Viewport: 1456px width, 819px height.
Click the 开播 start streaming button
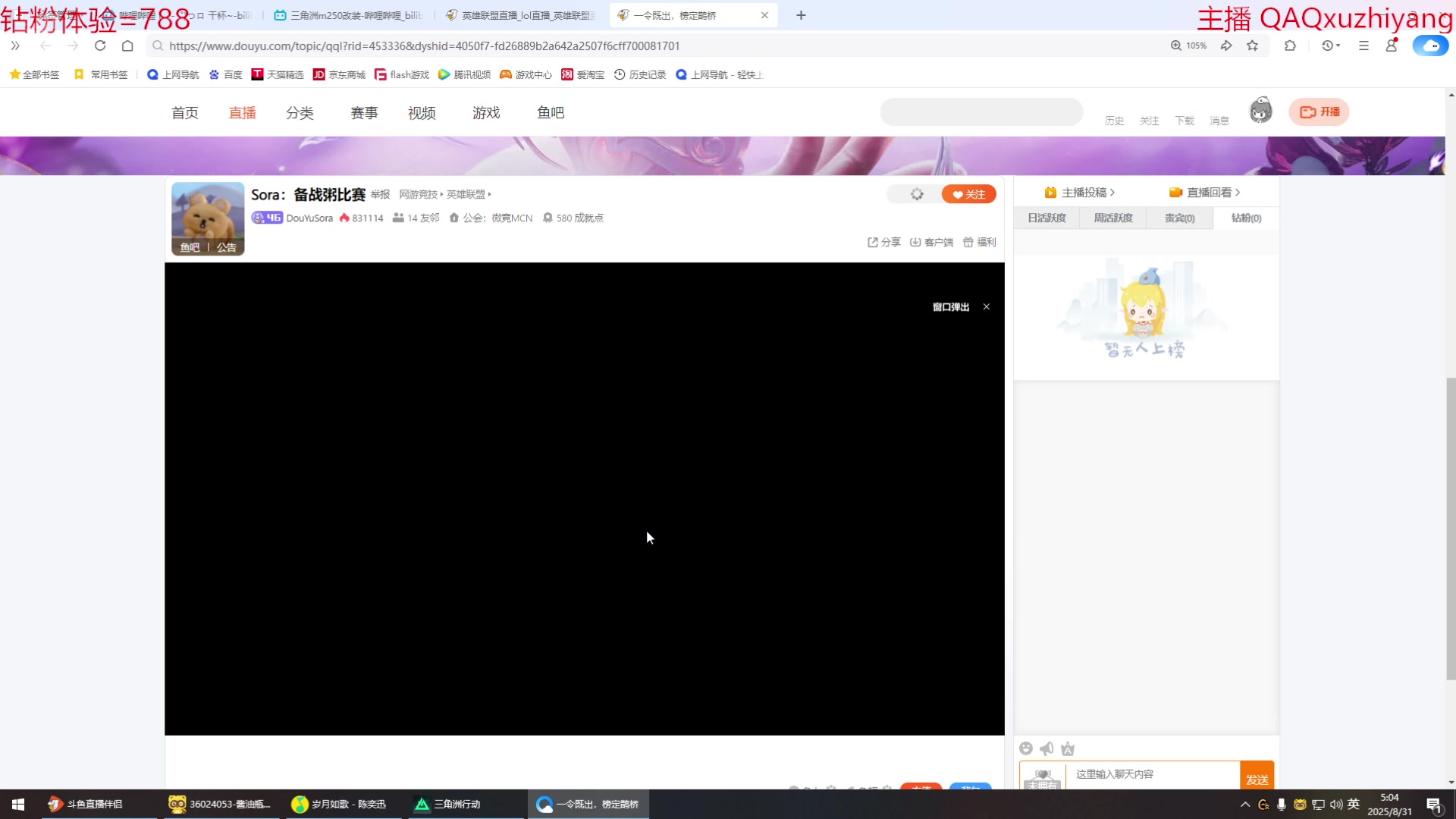pyautogui.click(x=1319, y=111)
